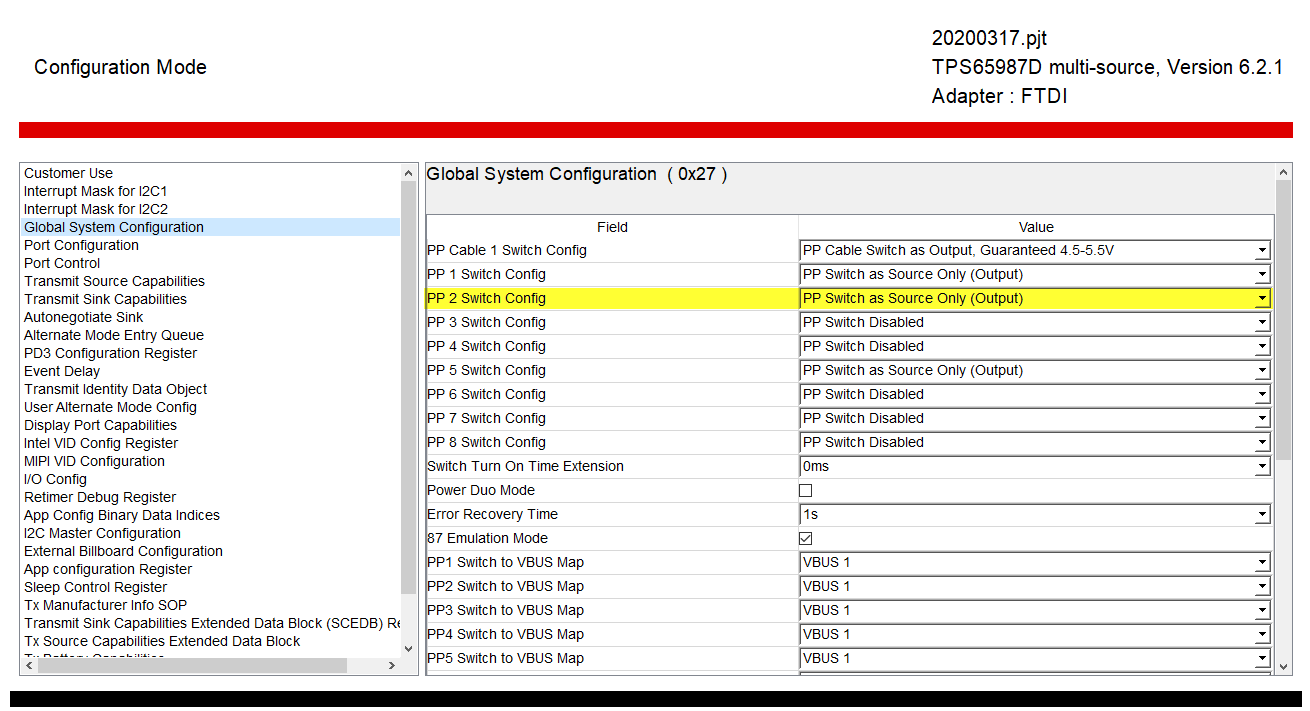Select I/O Config in the list
This screenshot has width=1310, height=711.
click(55, 479)
